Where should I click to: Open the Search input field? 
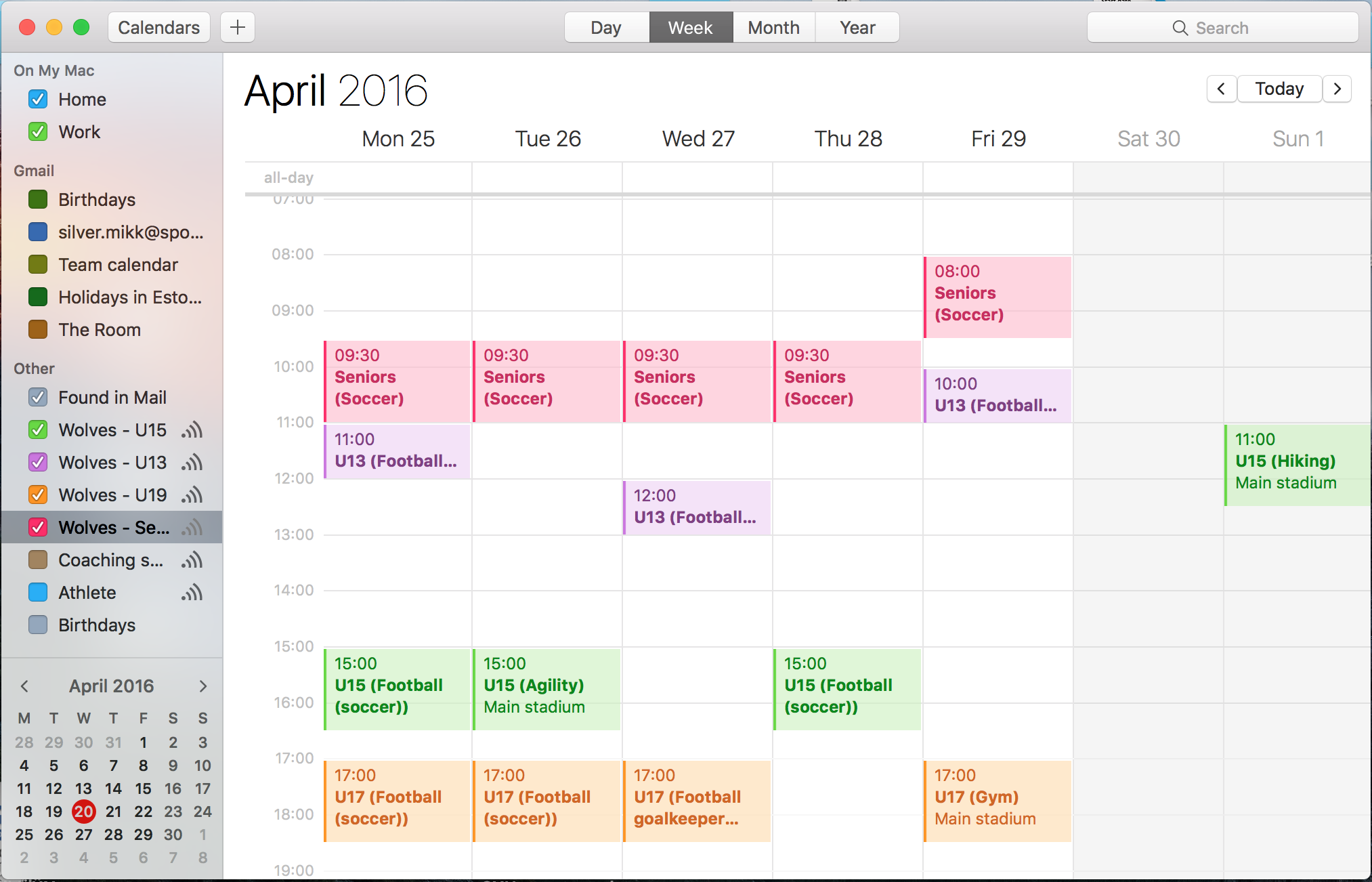point(1222,27)
